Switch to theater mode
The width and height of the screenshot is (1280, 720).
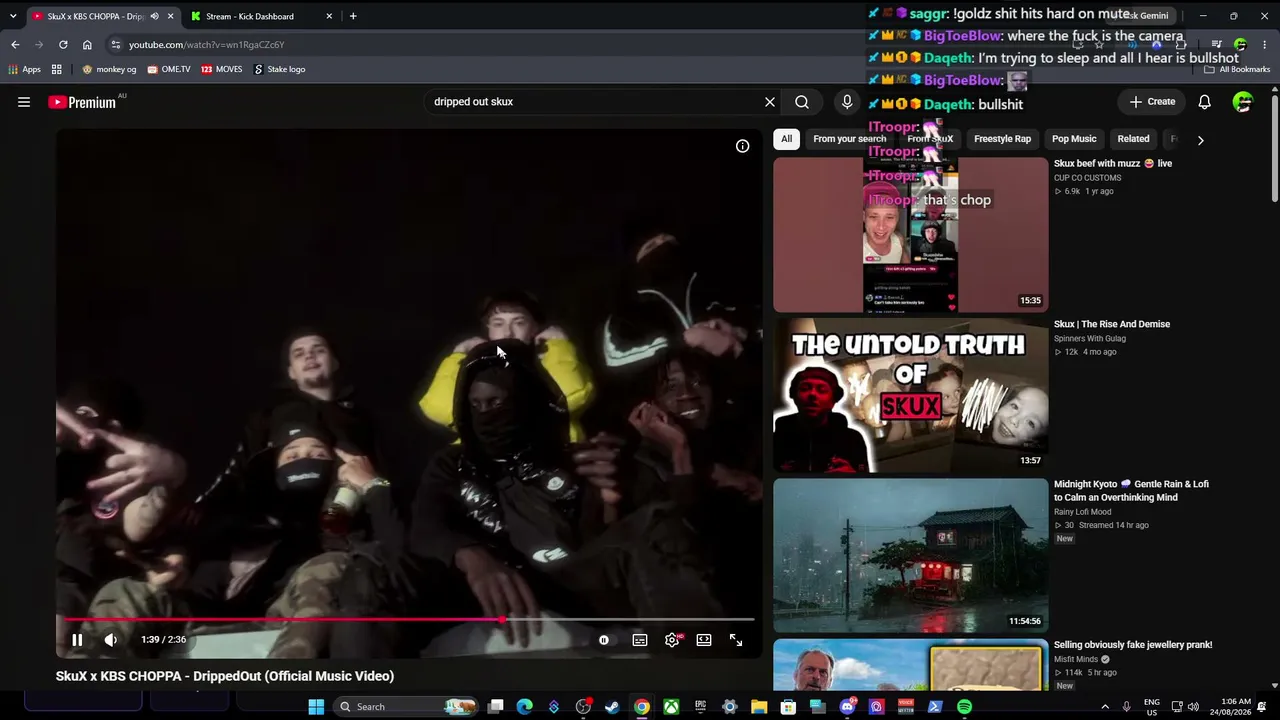704,640
